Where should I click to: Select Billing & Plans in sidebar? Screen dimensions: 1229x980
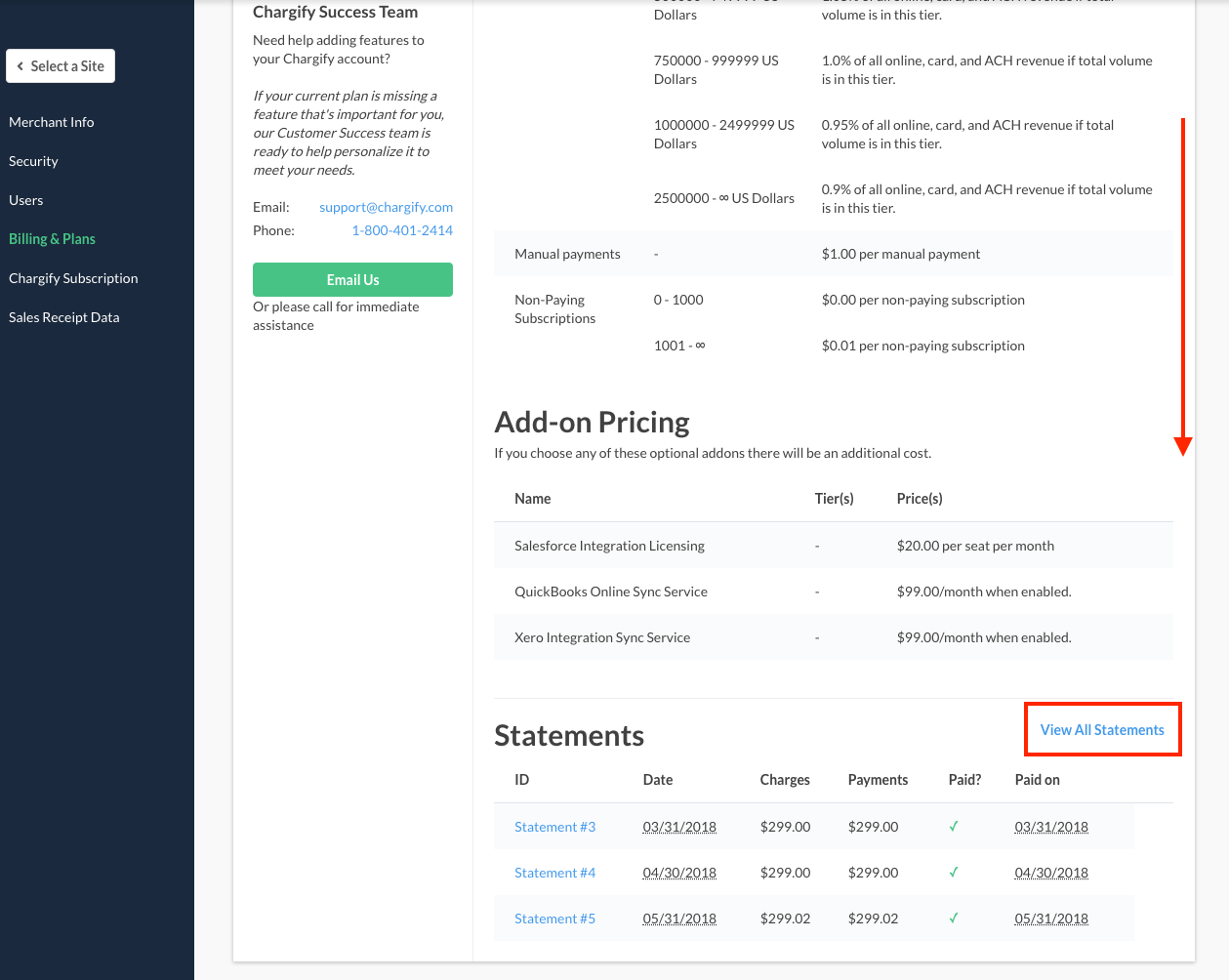pos(52,239)
